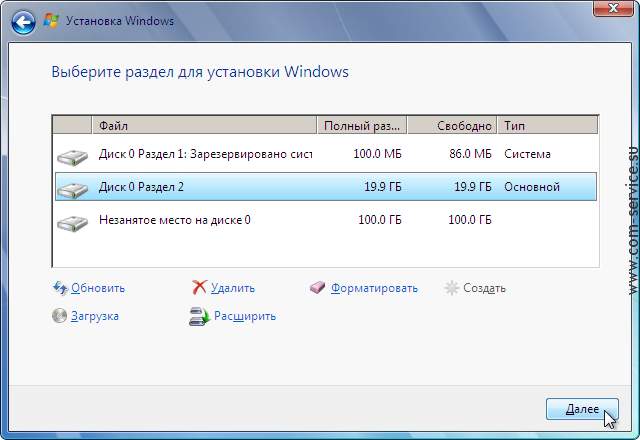Click the Создать starburst icon

coord(451,288)
